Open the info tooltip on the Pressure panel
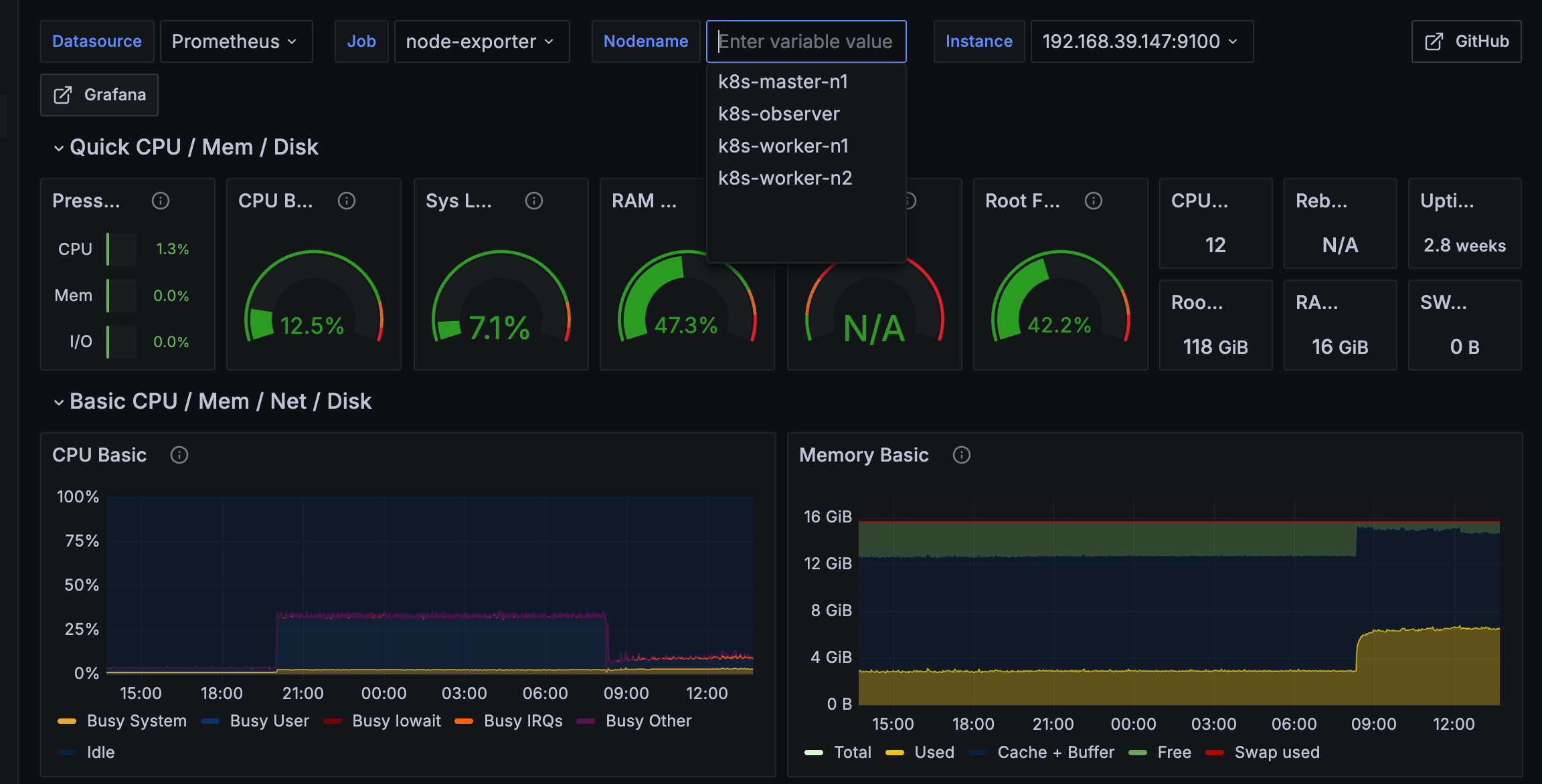Image resolution: width=1542 pixels, height=784 pixels. coord(160,200)
